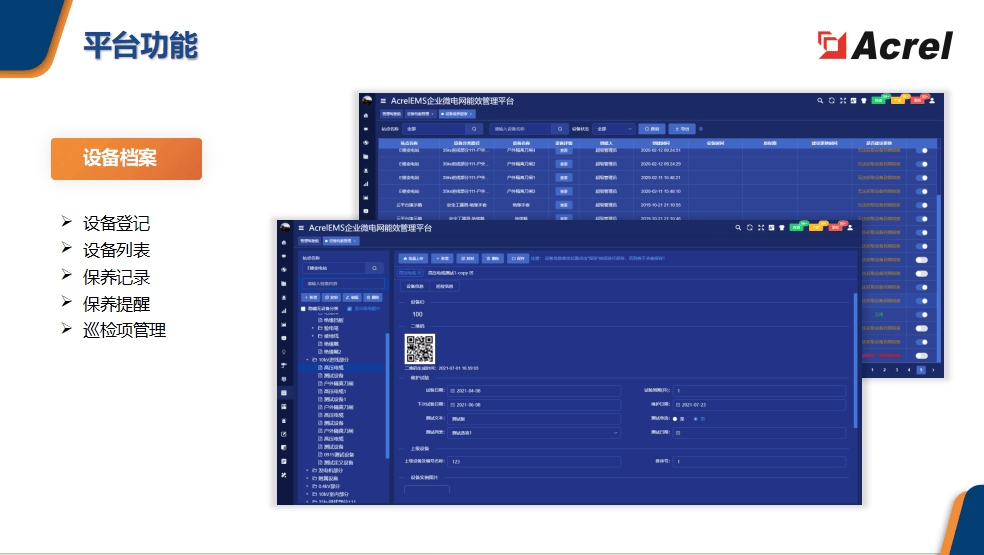Toggle fullscreen icon in the back window header

pyautogui.click(x=843, y=100)
